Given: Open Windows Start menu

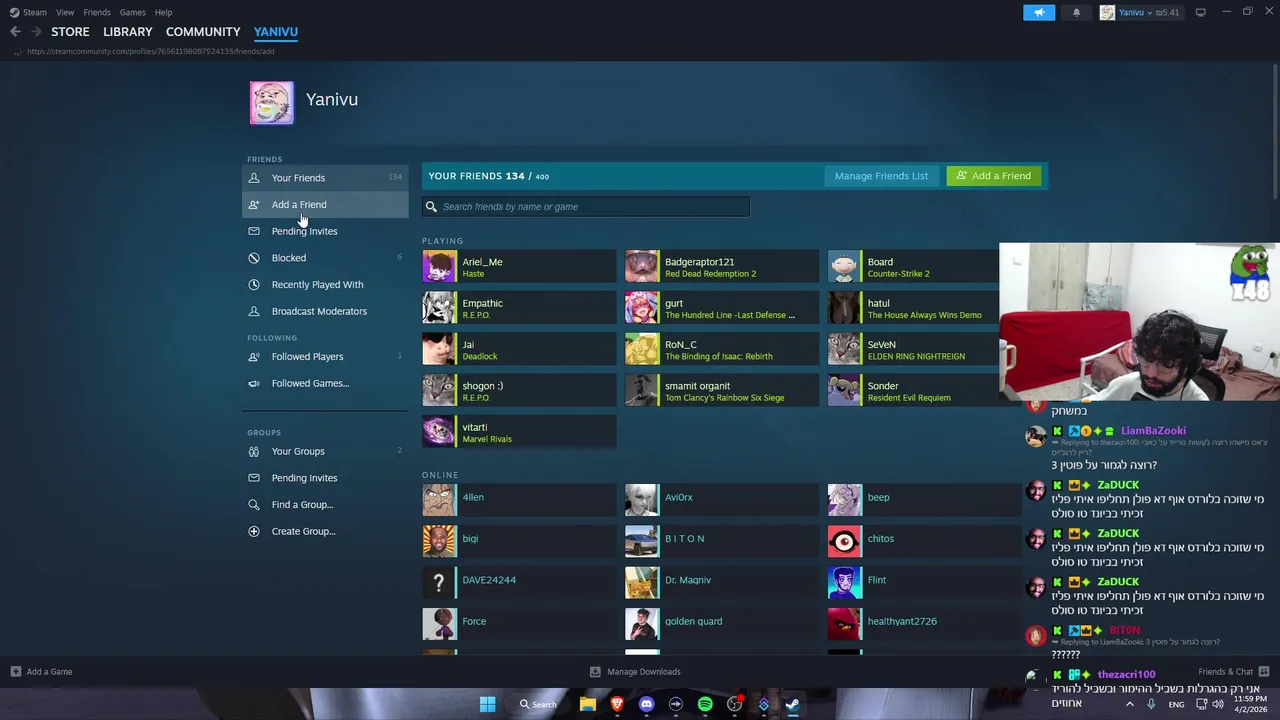Looking at the screenshot, I should click(x=487, y=704).
